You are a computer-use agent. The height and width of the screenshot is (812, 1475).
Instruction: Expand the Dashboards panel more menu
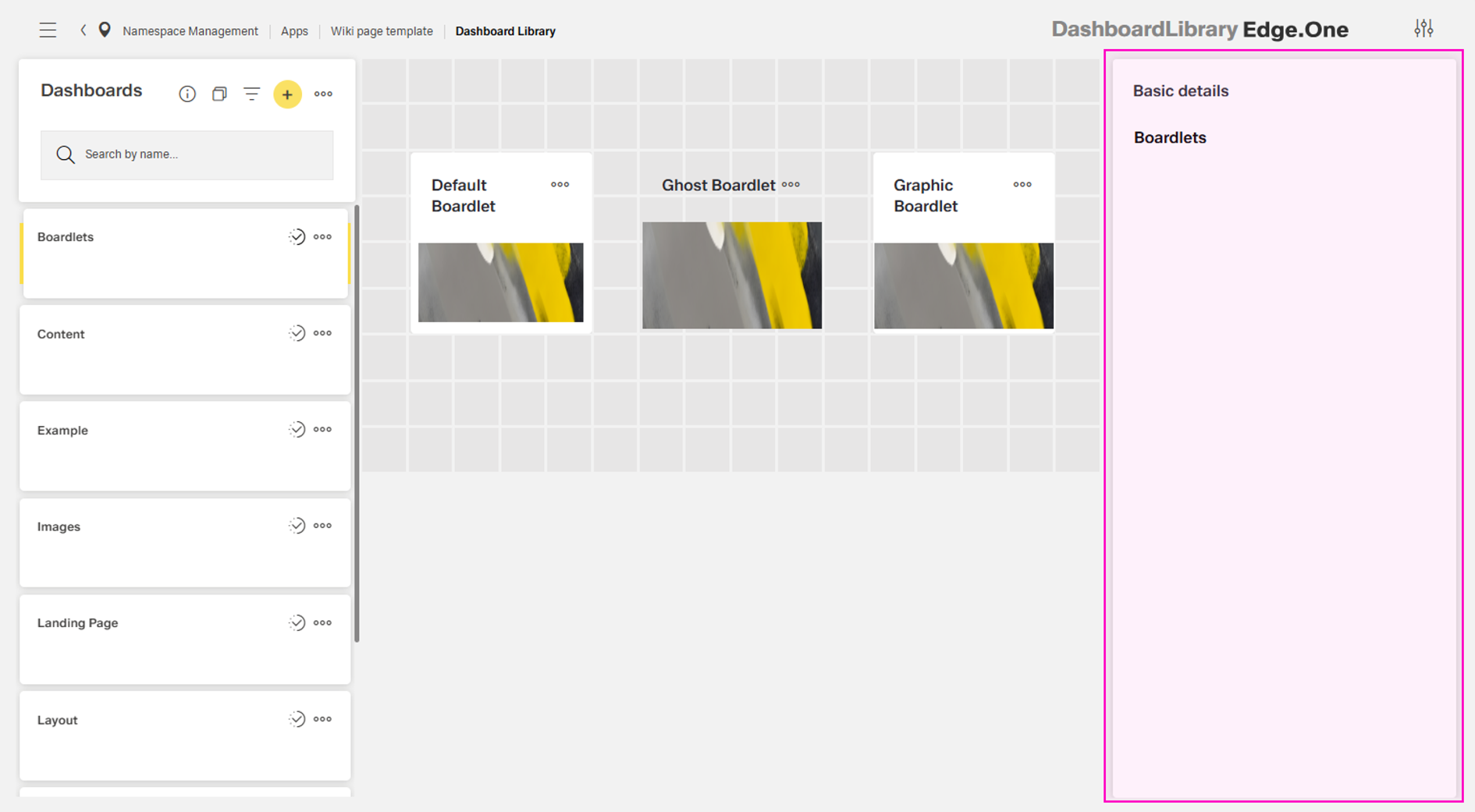[323, 94]
